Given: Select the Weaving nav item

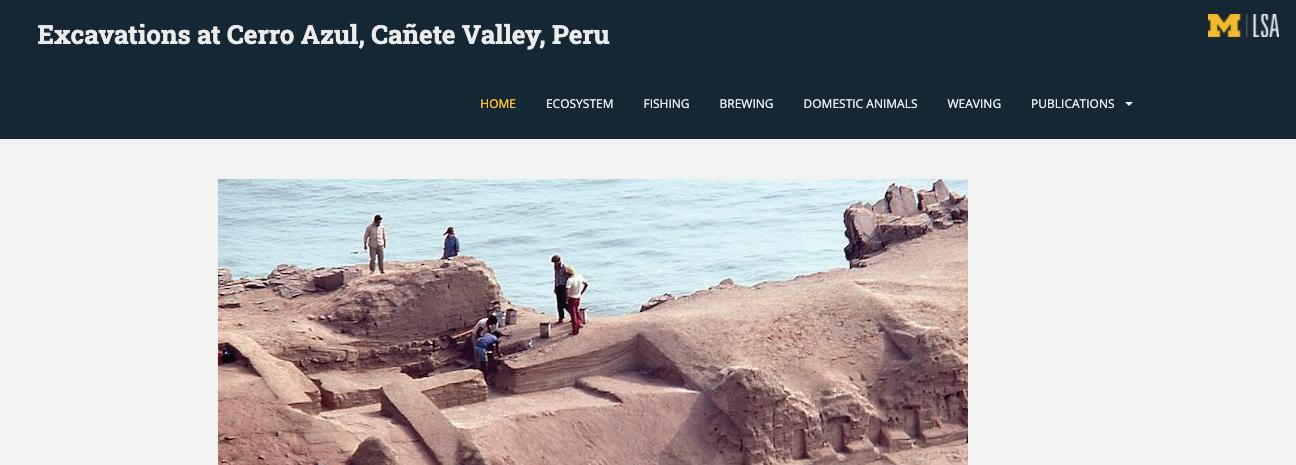Looking at the screenshot, I should (974, 104).
